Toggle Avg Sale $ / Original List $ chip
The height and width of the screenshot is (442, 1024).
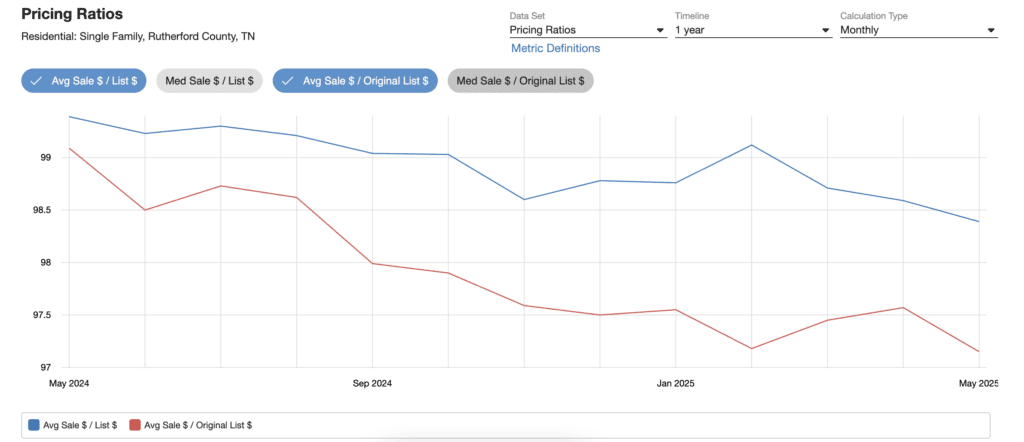pos(355,81)
